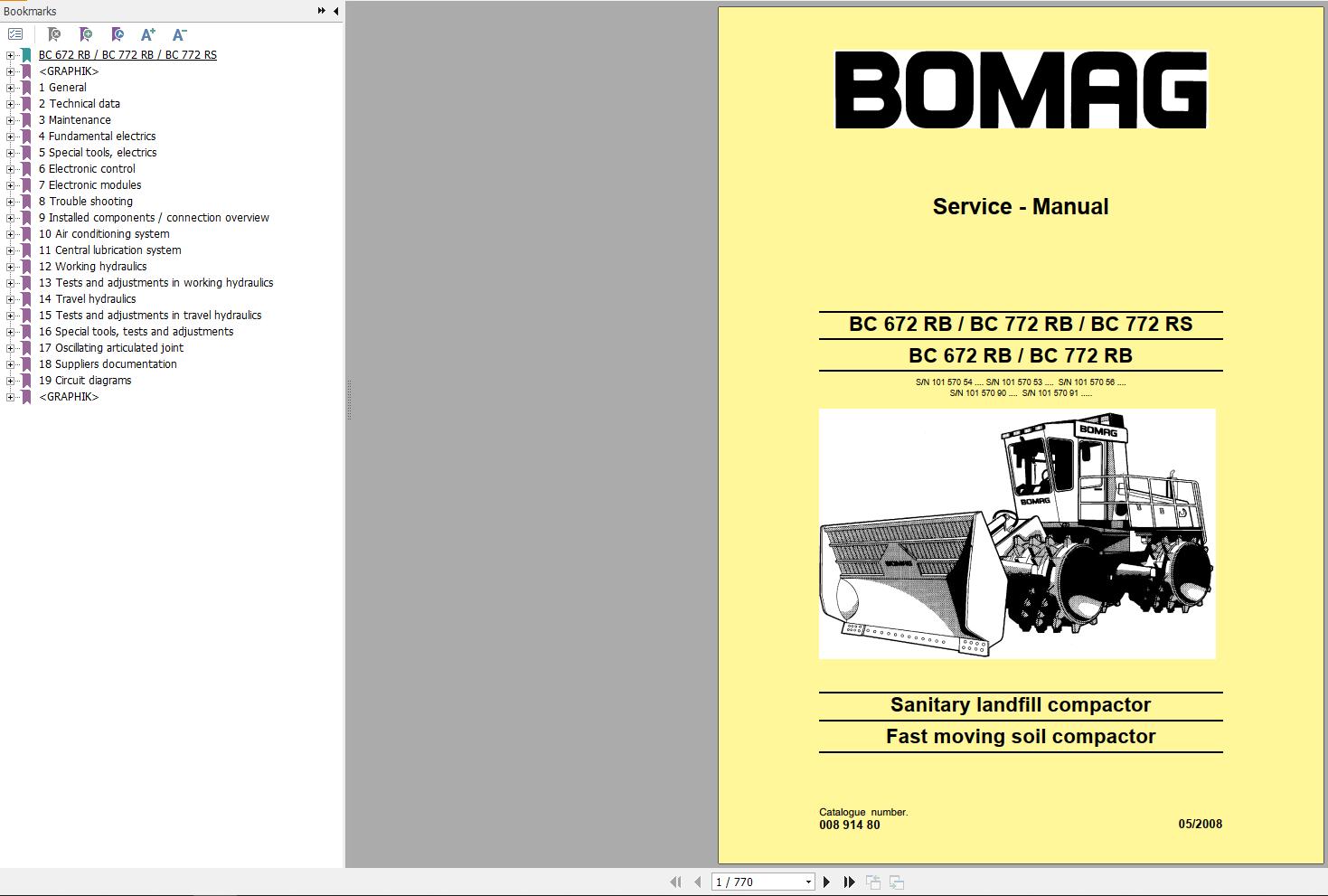The image size is (1328, 896).
Task: Open bookmark 16 Special tools, tests and adjustments
Action: [x=137, y=332]
